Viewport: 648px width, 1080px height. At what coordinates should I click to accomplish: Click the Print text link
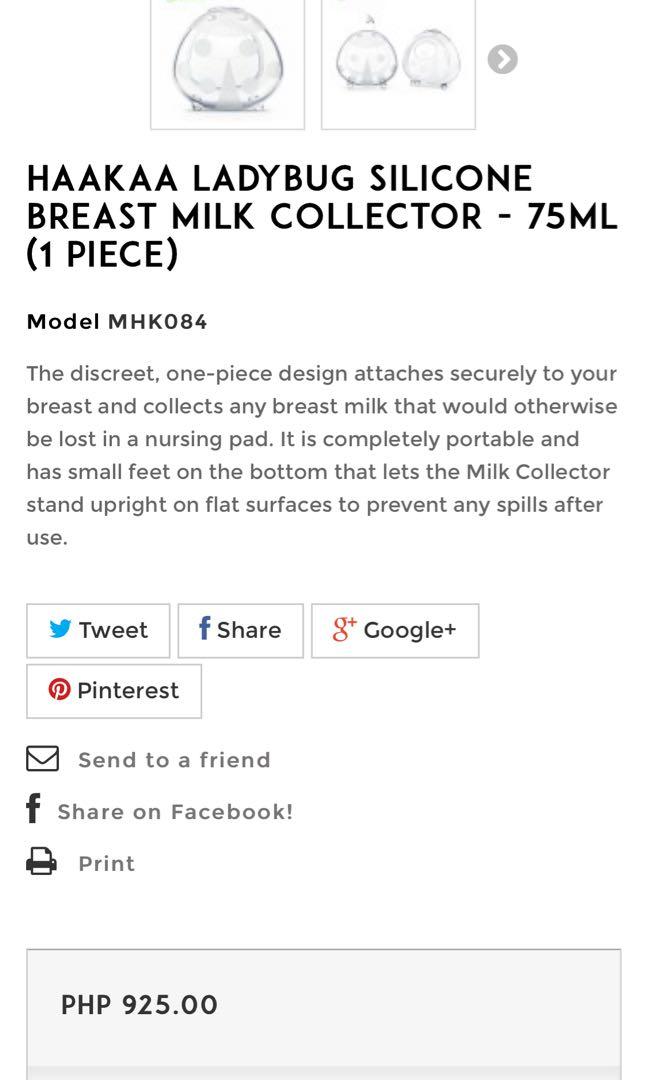click(x=106, y=864)
